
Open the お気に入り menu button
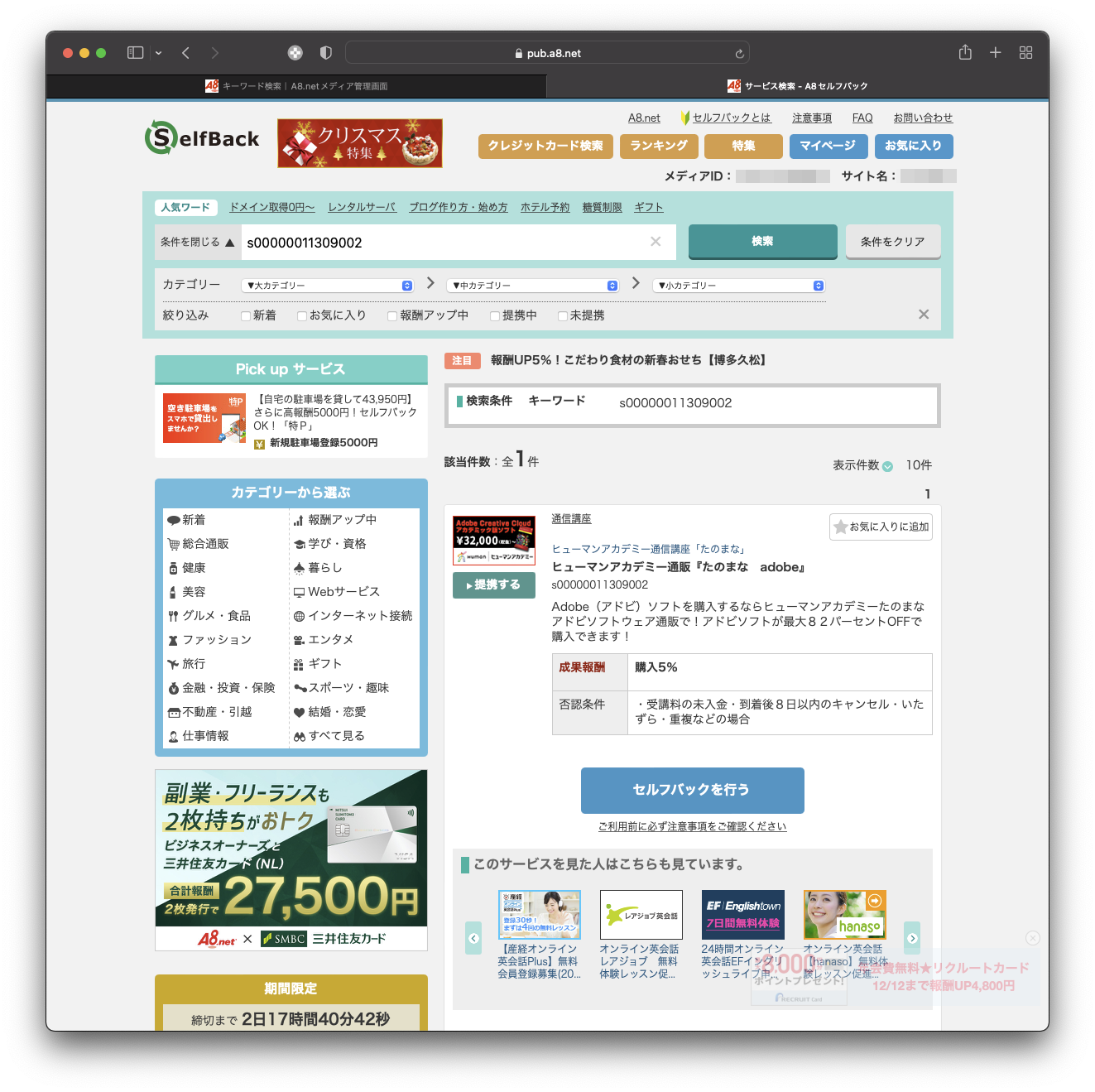914,147
